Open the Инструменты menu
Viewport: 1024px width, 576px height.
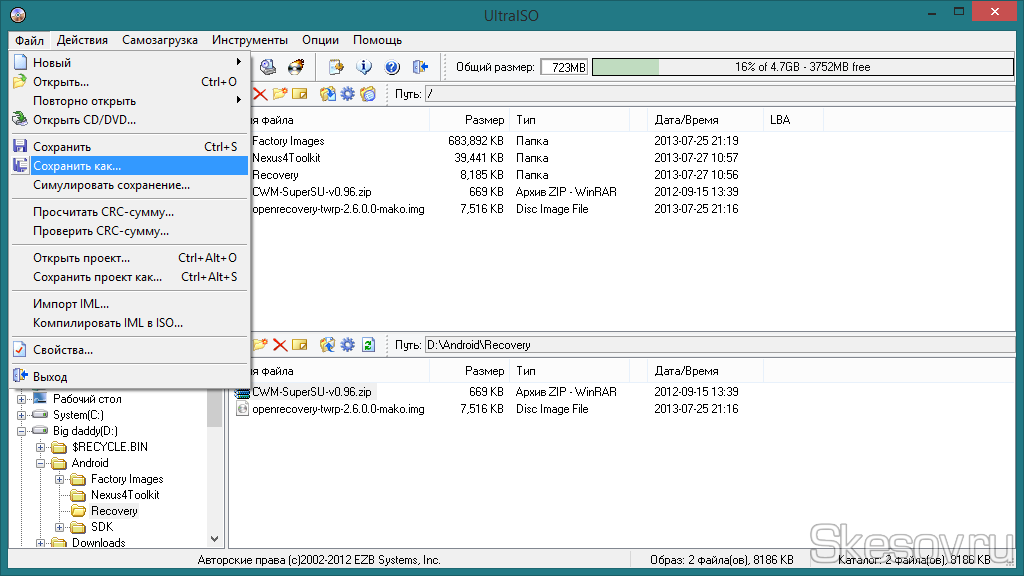249,40
